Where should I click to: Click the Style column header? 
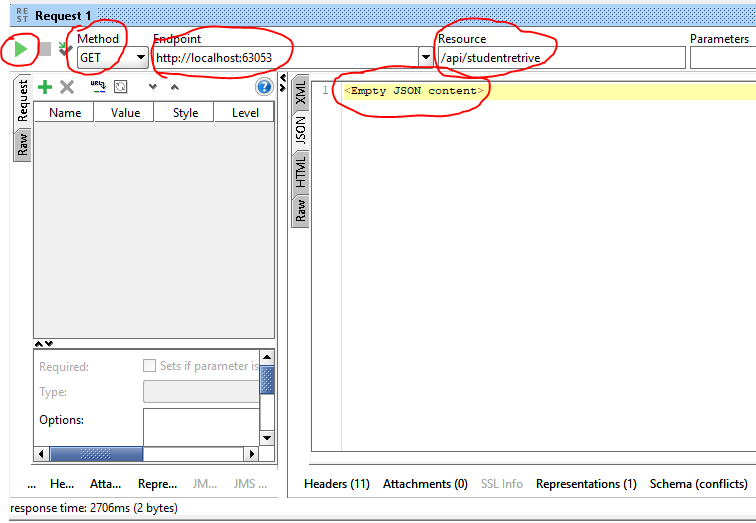click(x=185, y=112)
